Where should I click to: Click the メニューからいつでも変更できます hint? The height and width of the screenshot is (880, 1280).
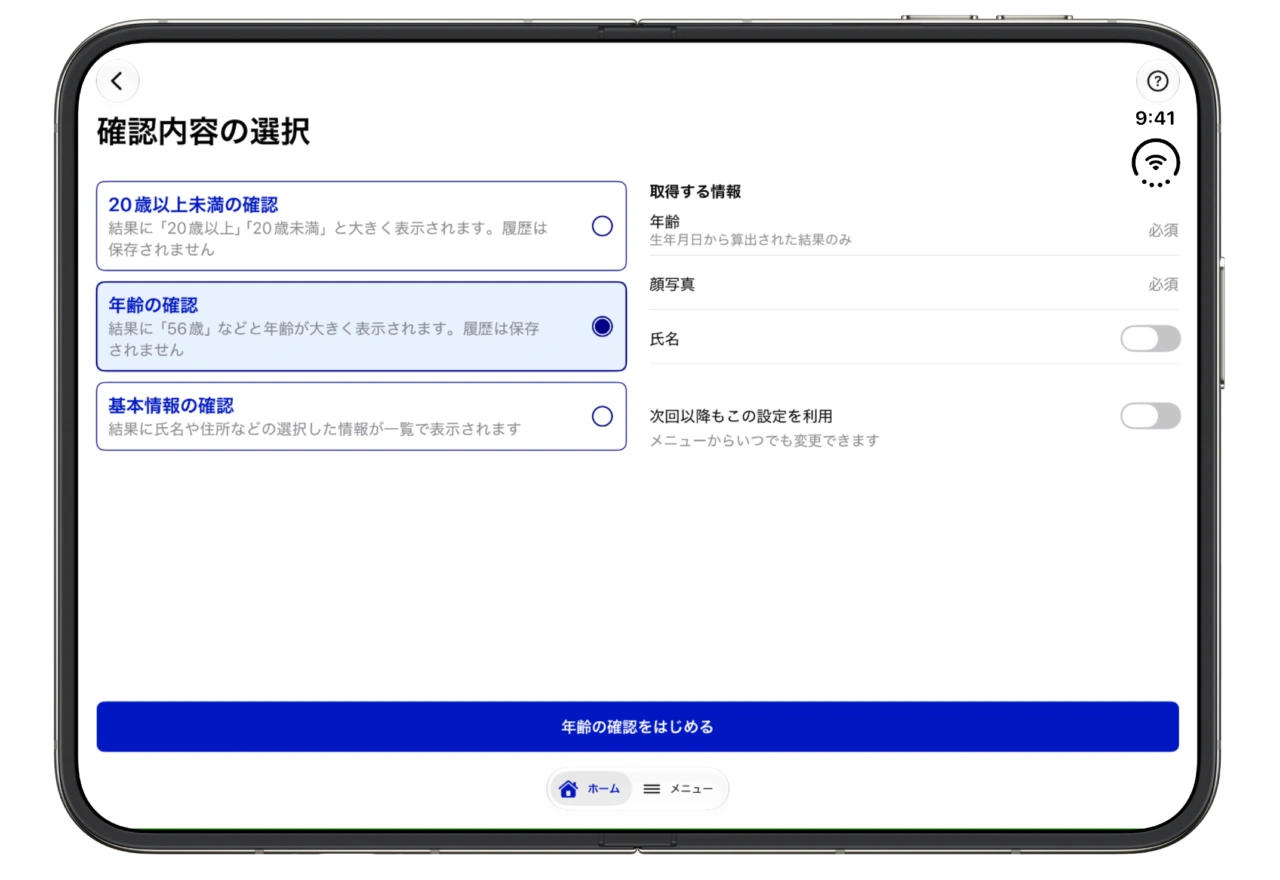click(764, 440)
